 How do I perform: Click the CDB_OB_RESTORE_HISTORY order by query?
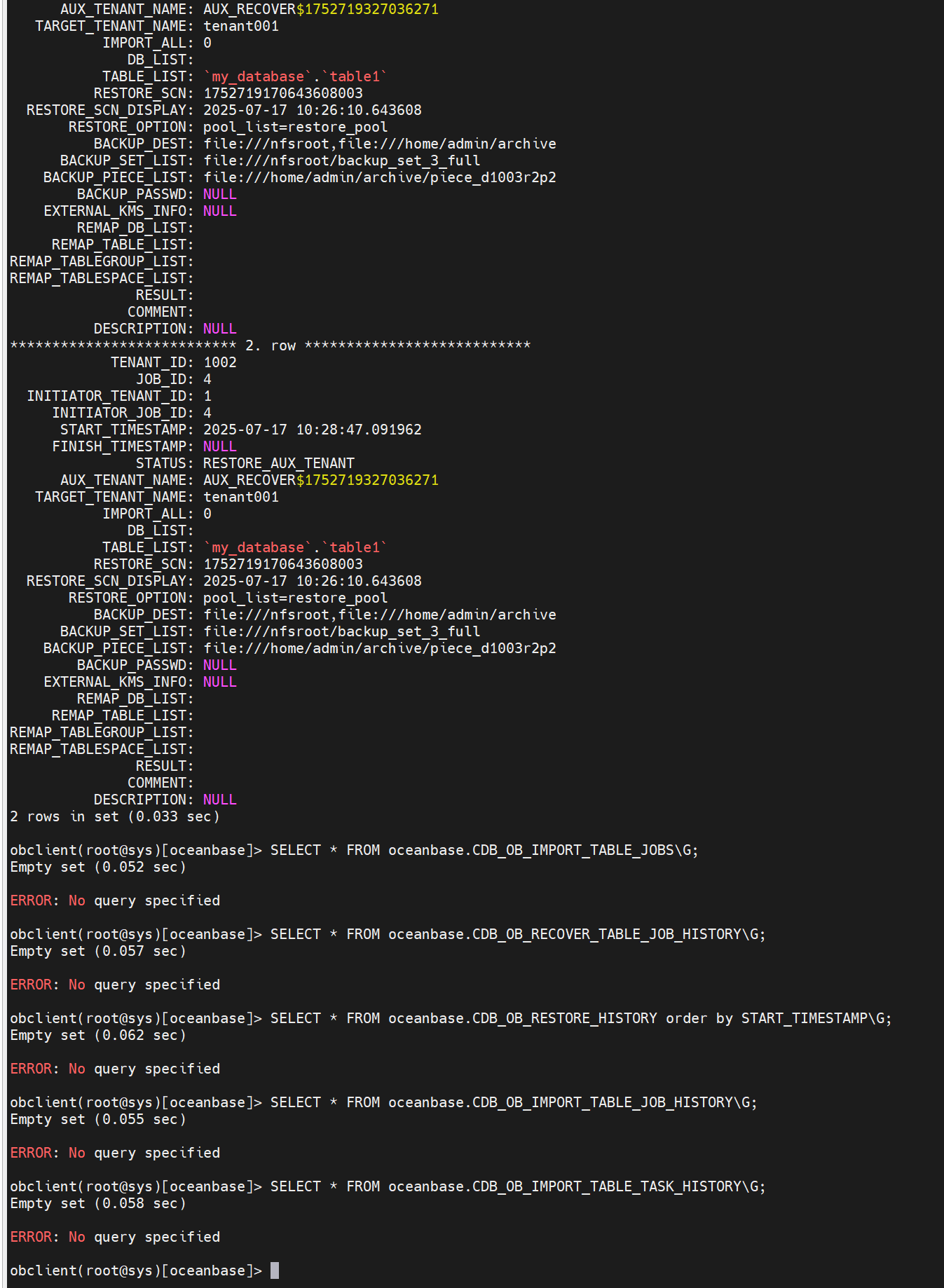pyautogui.click(x=581, y=1018)
